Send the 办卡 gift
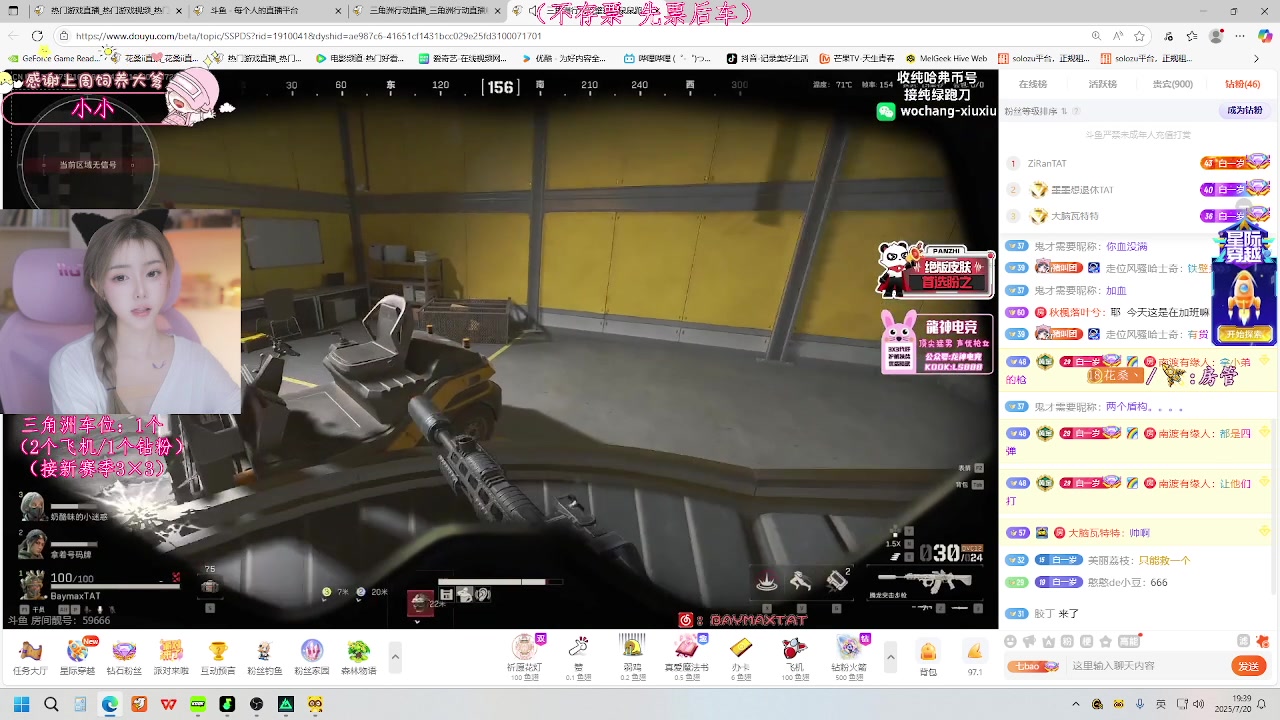 (741, 657)
